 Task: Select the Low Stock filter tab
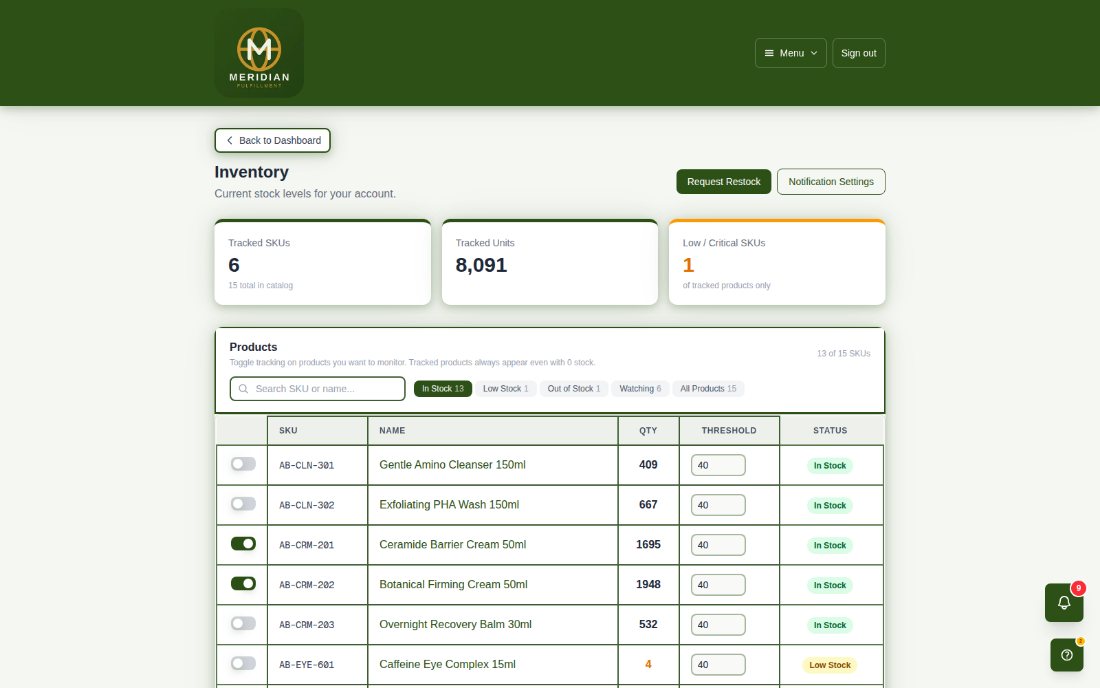tap(506, 389)
